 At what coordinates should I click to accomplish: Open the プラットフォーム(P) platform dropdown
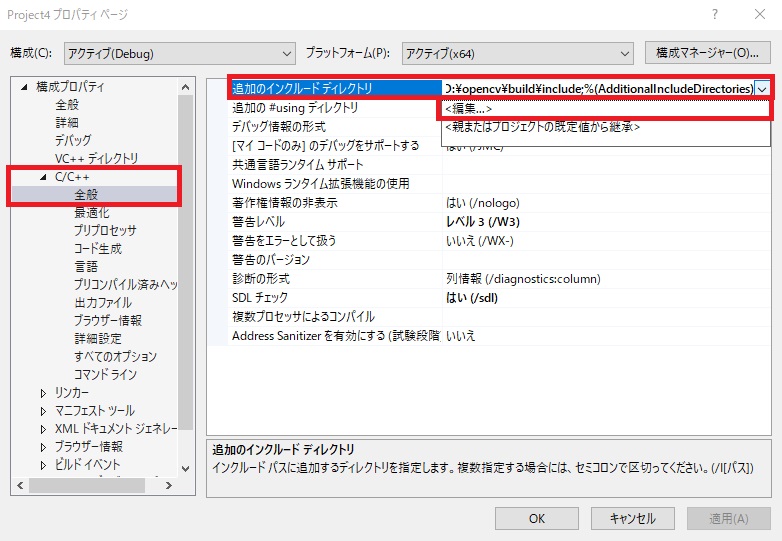tap(517, 53)
